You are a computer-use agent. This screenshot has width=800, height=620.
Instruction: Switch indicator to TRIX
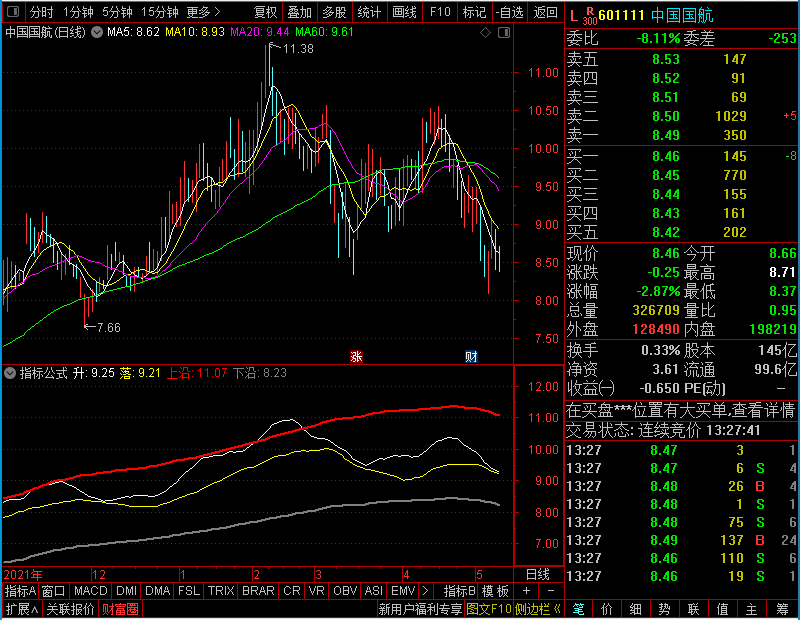tap(221, 591)
